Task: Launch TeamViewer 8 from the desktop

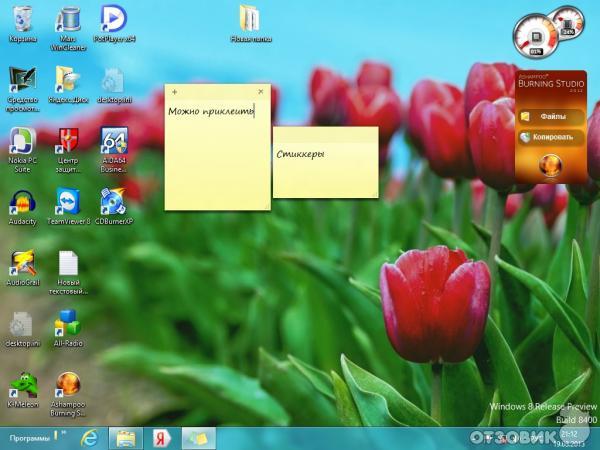Action: [68, 203]
